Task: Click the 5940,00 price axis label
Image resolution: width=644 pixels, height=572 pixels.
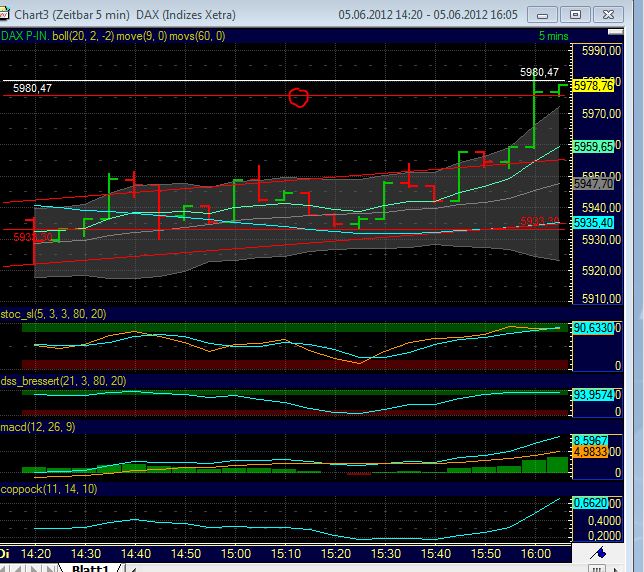Action: [601, 208]
